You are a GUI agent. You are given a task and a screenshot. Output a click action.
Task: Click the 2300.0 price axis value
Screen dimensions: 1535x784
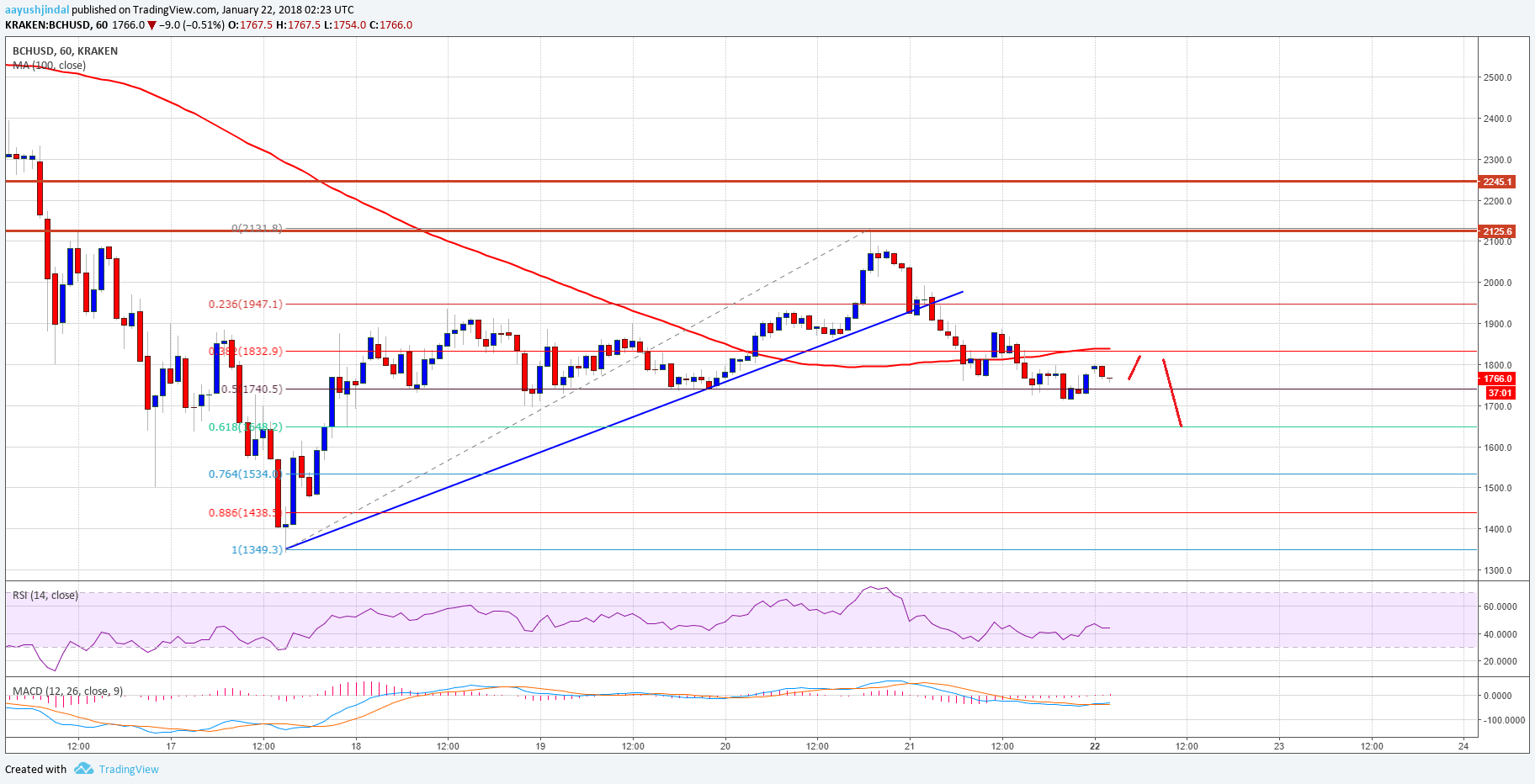point(1498,160)
